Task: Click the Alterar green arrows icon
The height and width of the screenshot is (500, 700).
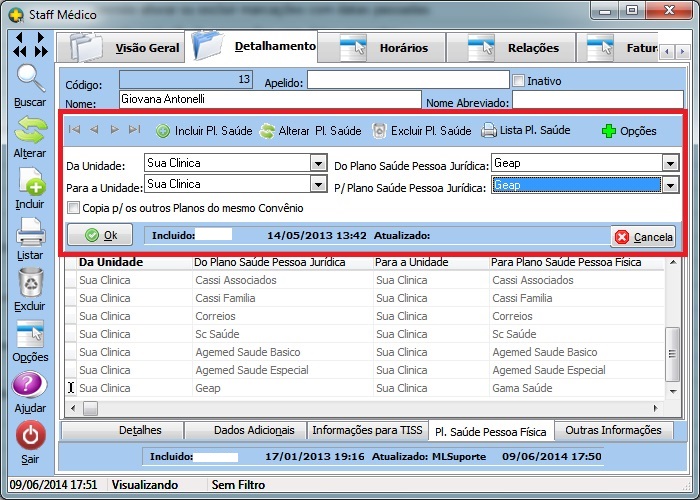Action: pos(30,130)
